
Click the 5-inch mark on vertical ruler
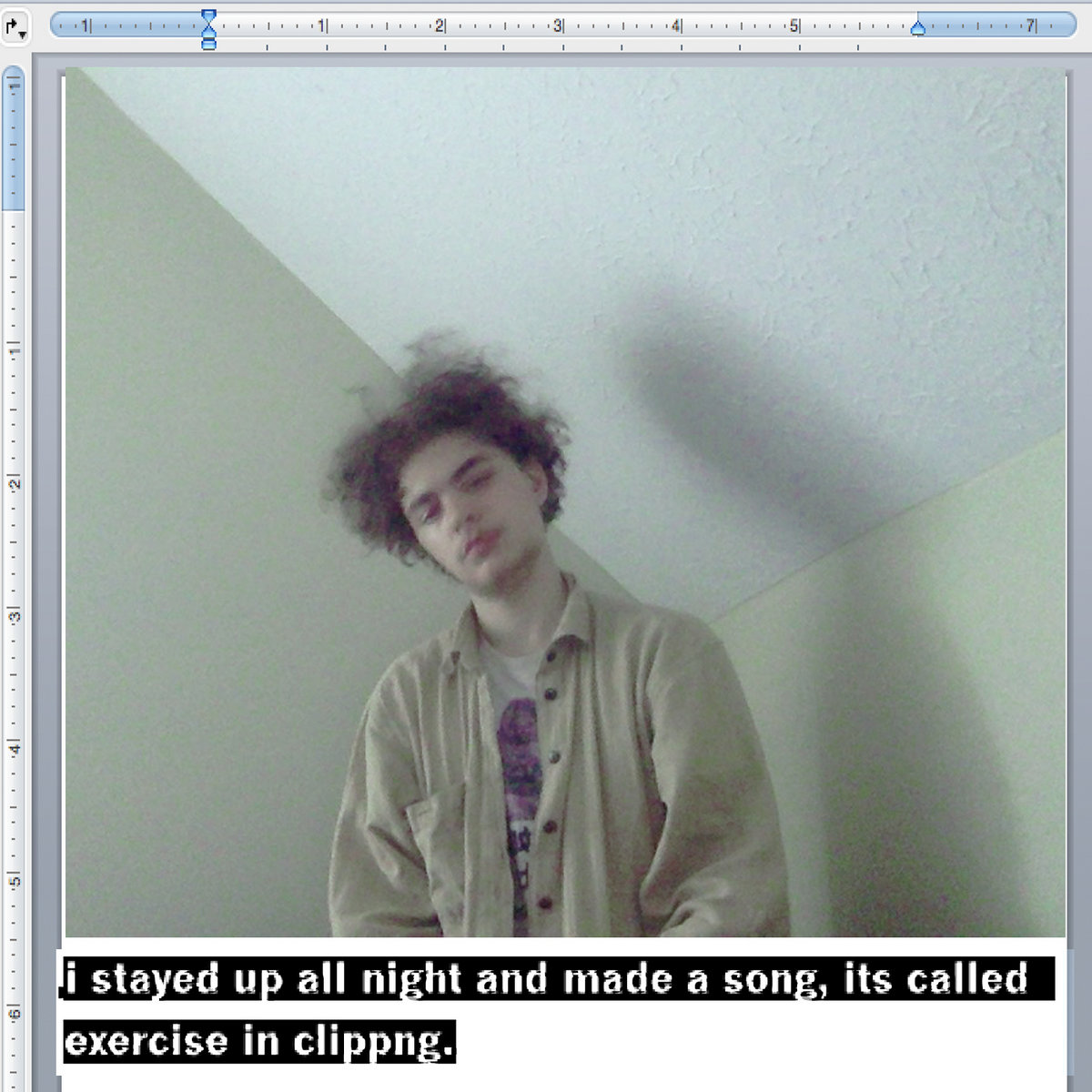click(x=14, y=881)
